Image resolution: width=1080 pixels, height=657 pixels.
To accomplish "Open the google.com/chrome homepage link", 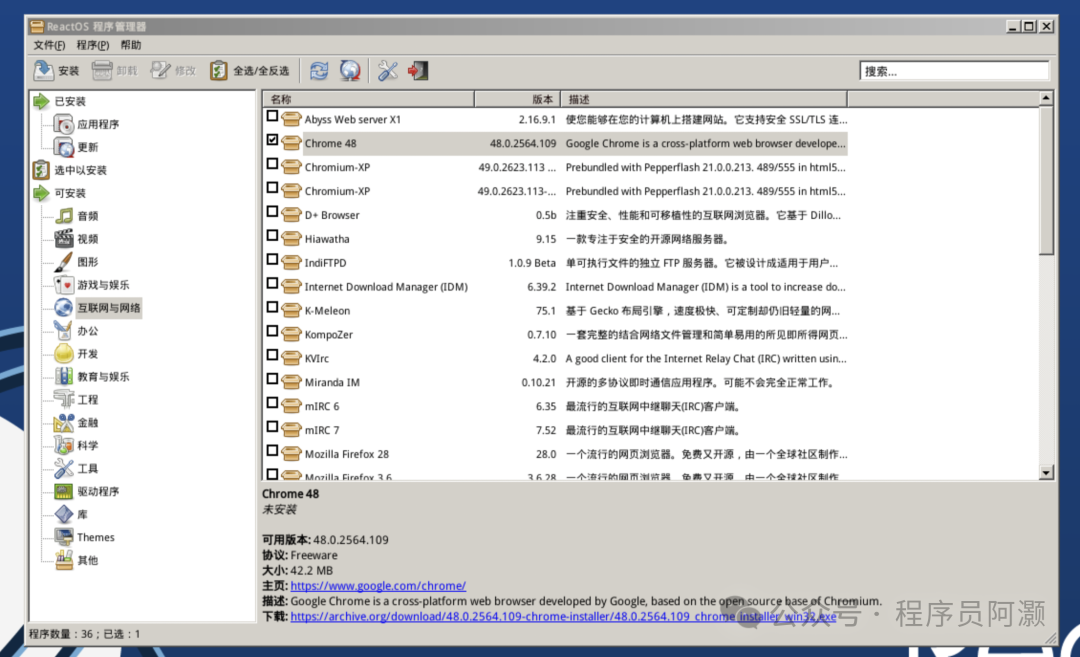I will pos(378,585).
